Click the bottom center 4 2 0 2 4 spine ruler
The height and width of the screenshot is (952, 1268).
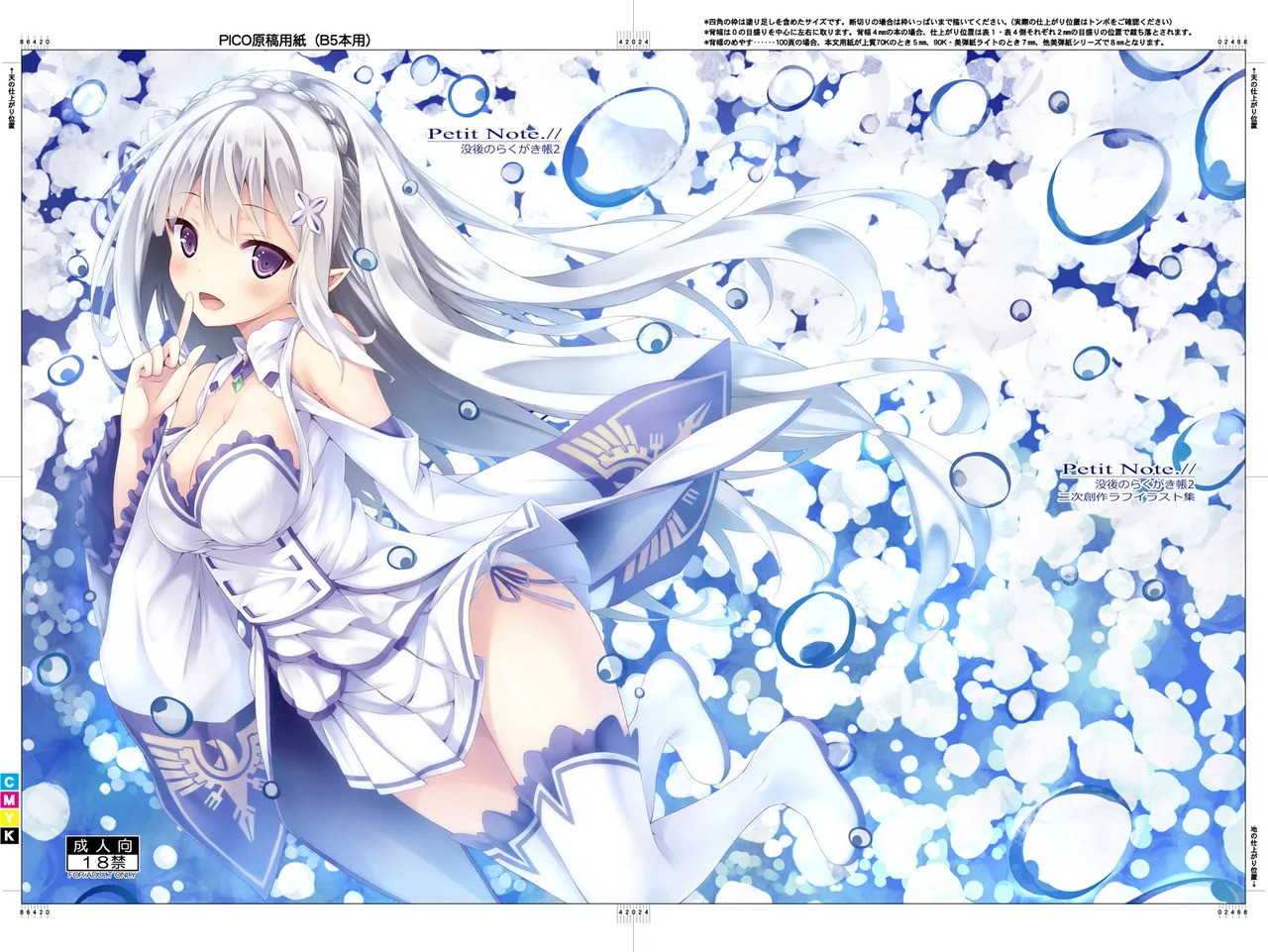[633, 911]
